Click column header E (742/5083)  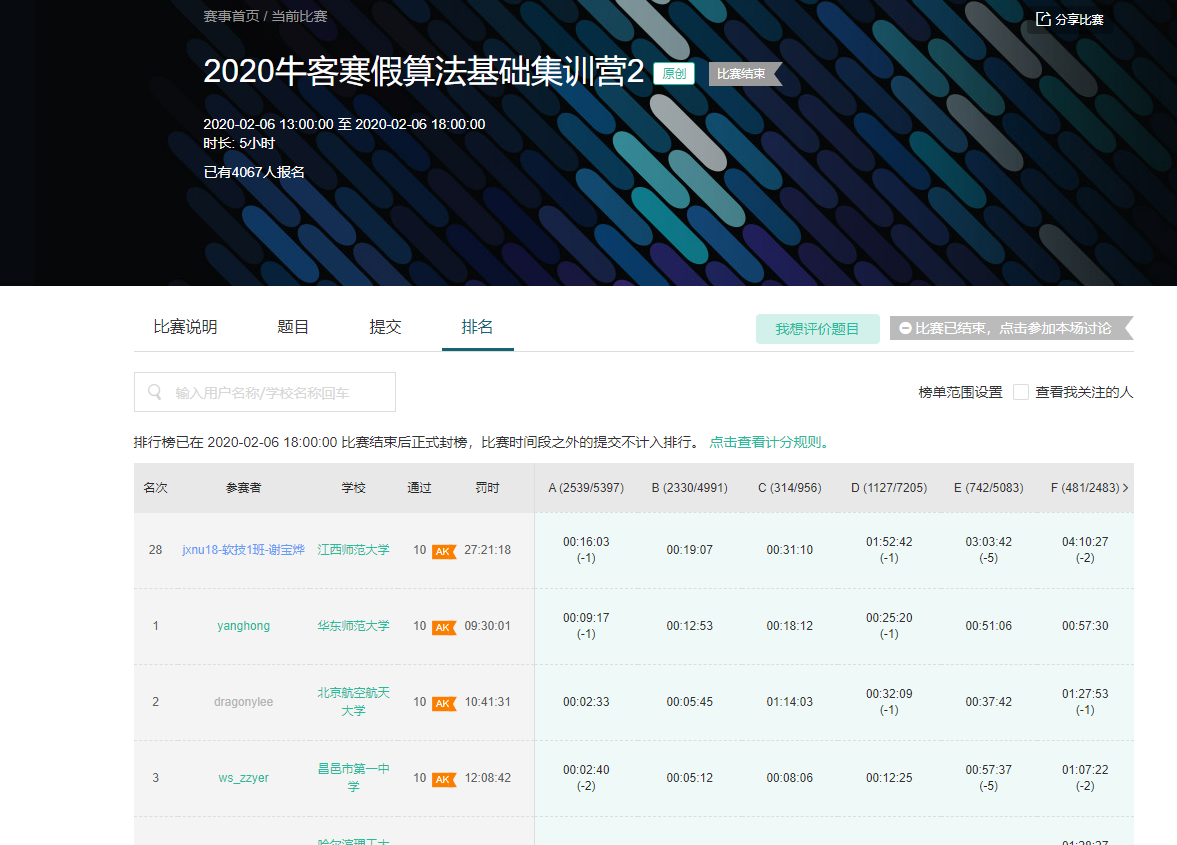click(989, 488)
